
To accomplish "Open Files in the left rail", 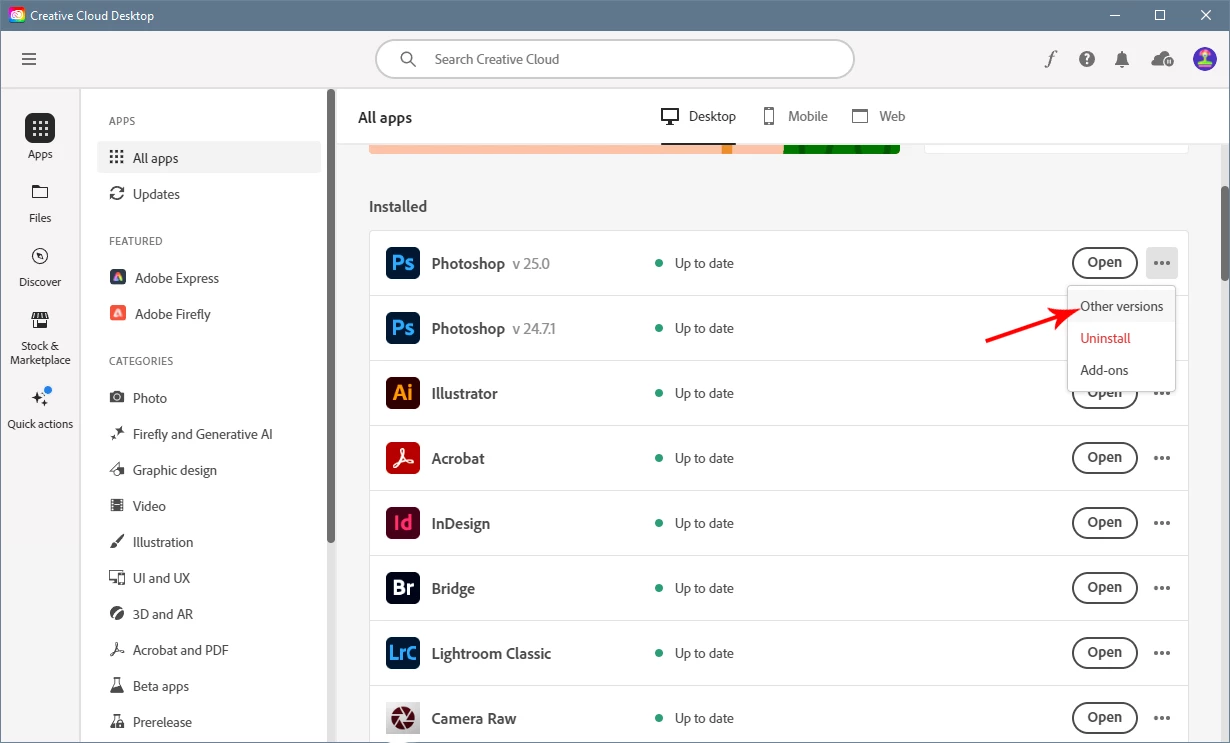I will pyautogui.click(x=40, y=202).
